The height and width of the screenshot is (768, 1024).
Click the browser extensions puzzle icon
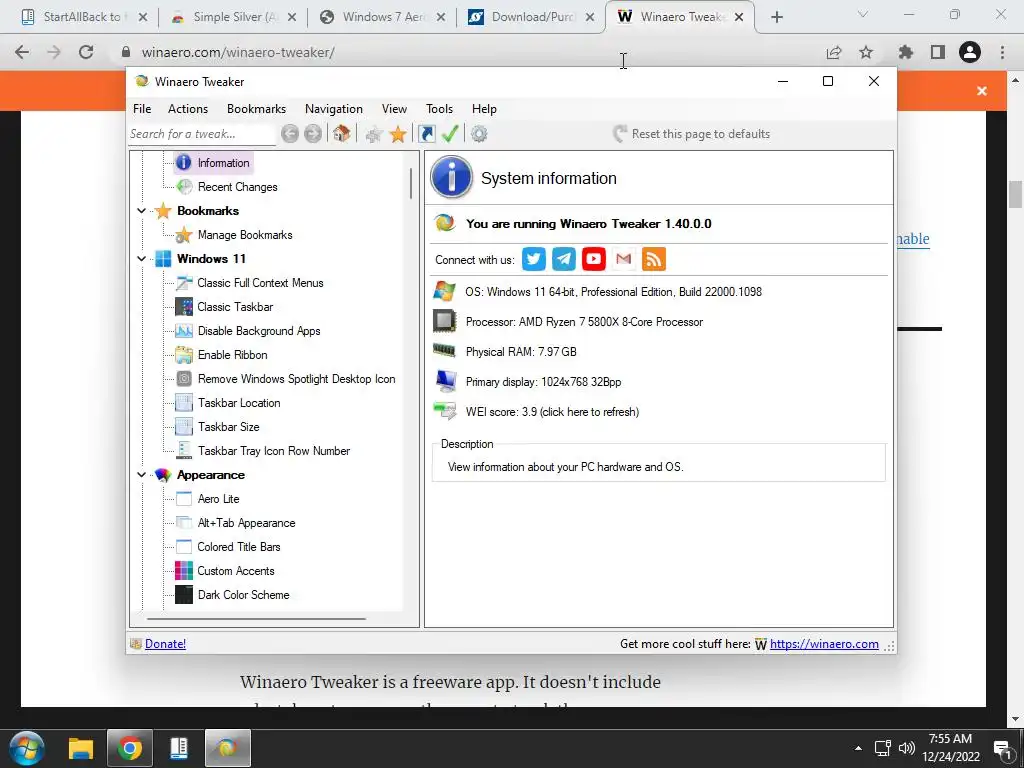click(905, 52)
